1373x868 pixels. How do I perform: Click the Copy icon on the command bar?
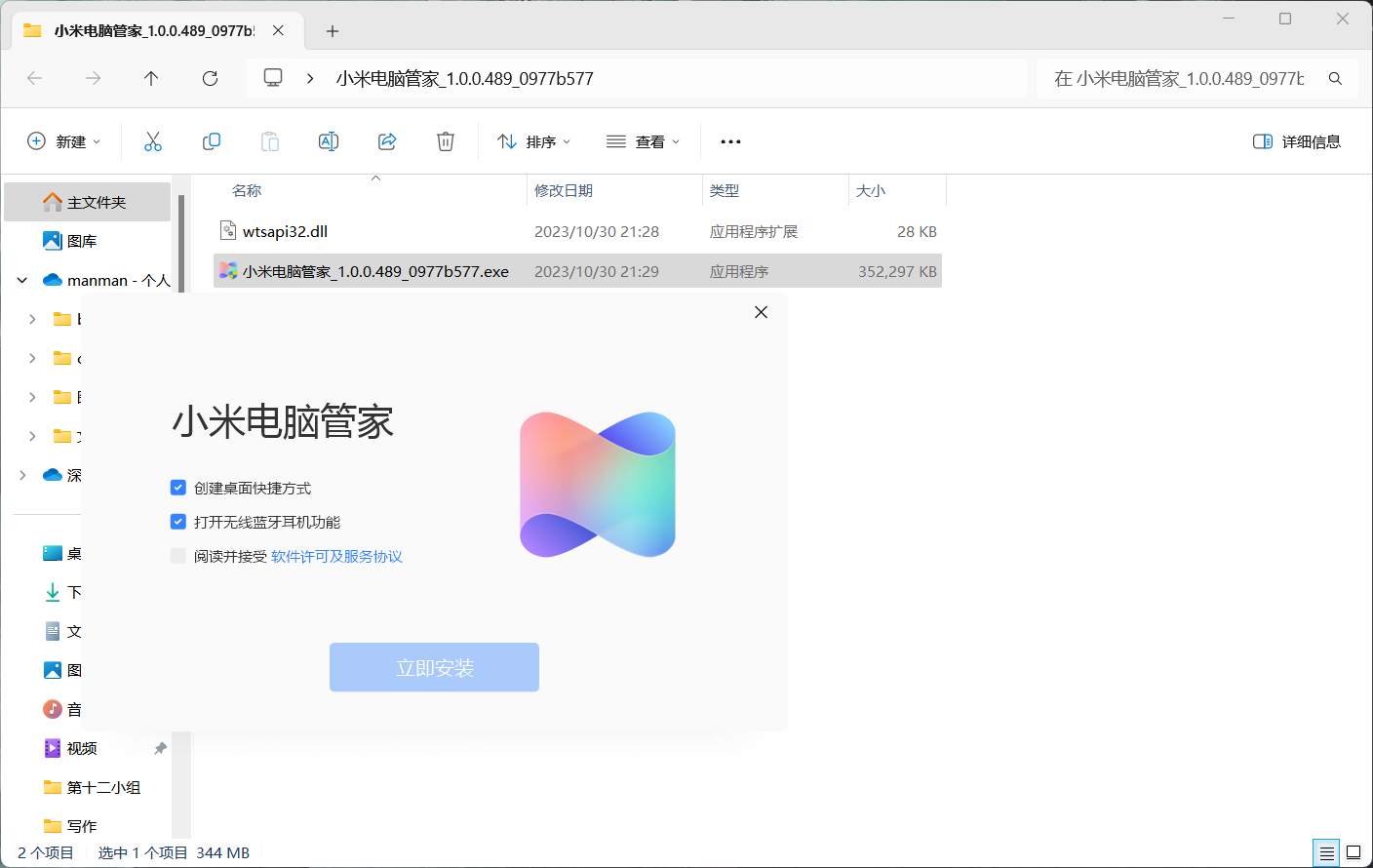pos(212,141)
